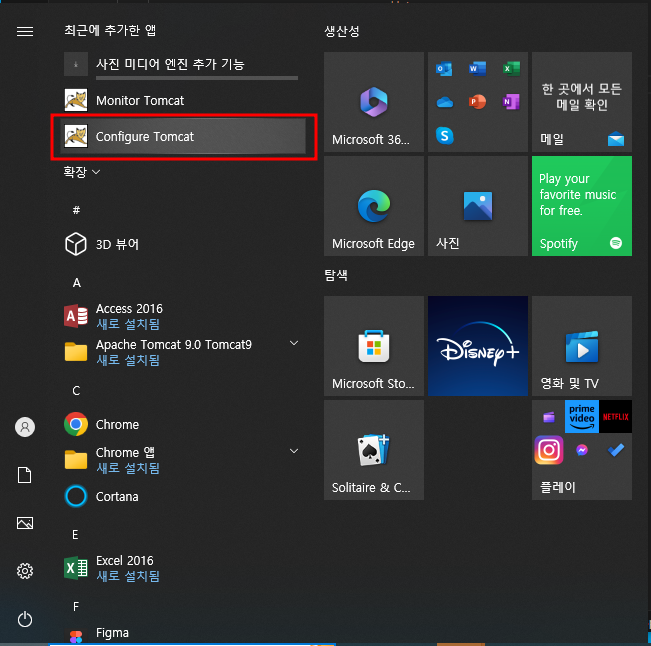Image resolution: width=651 pixels, height=646 pixels.
Task: Open Netflix in 플레이 tile
Action: 615,416
